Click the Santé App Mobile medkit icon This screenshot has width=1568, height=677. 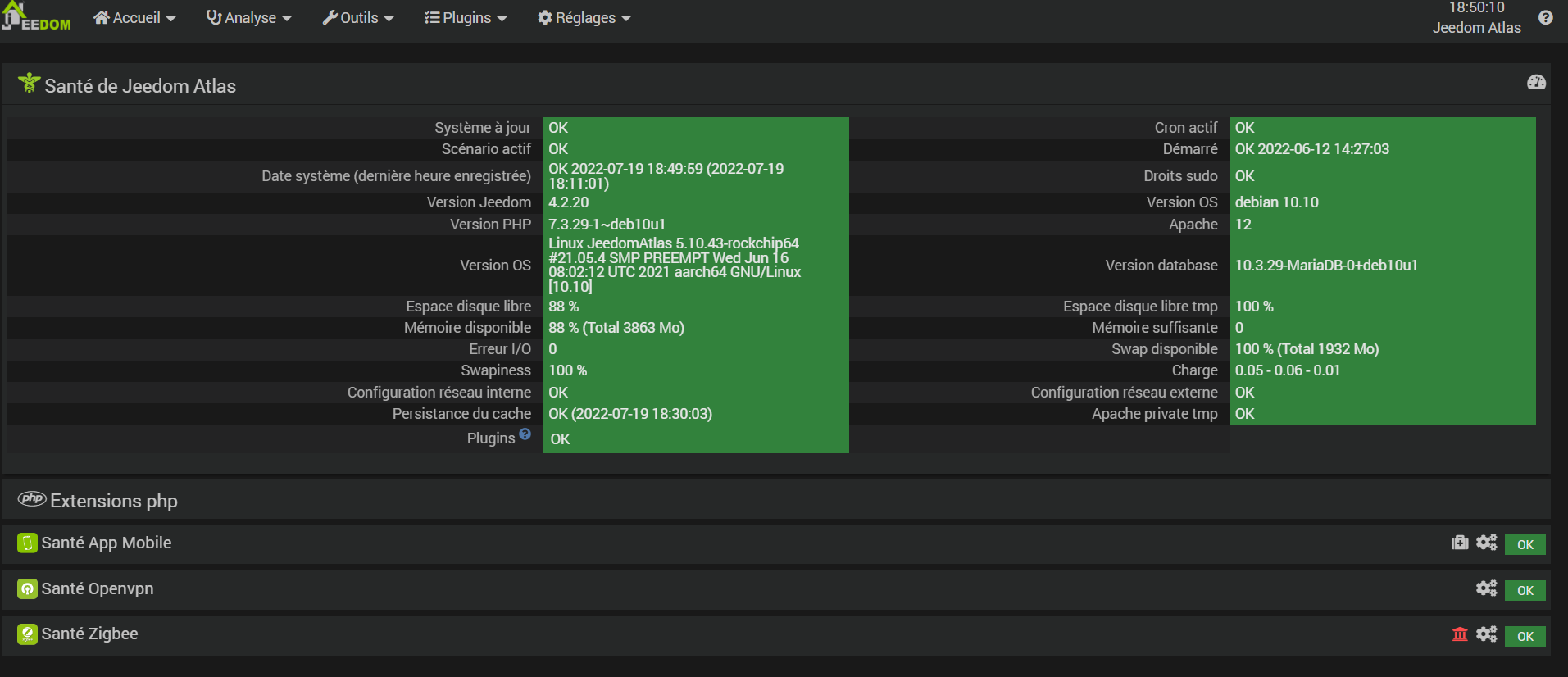1460,543
